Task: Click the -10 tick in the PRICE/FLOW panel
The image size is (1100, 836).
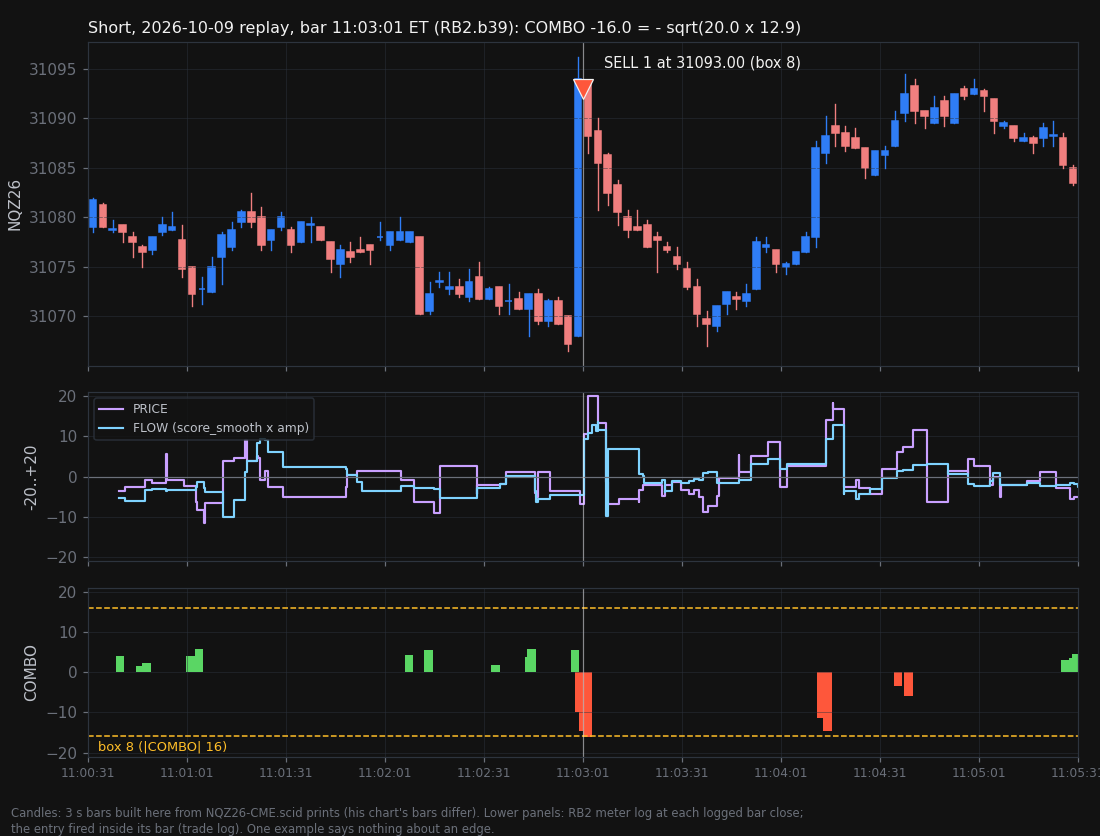Action: 62,518
